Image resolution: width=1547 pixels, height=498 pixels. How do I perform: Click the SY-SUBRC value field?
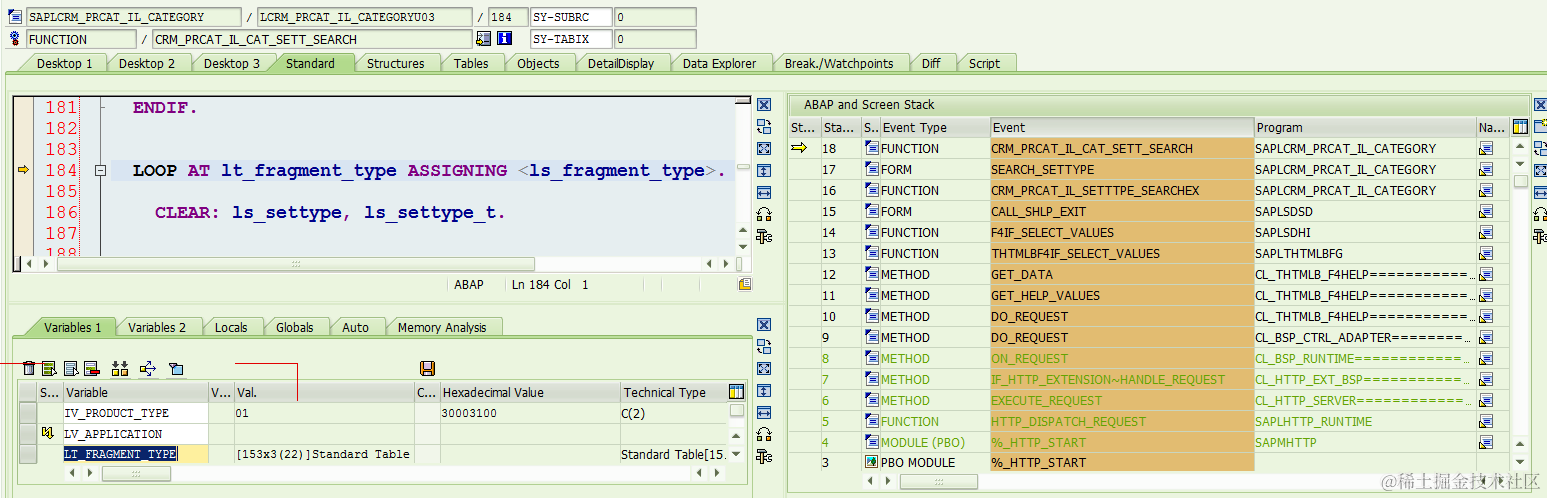pos(655,17)
